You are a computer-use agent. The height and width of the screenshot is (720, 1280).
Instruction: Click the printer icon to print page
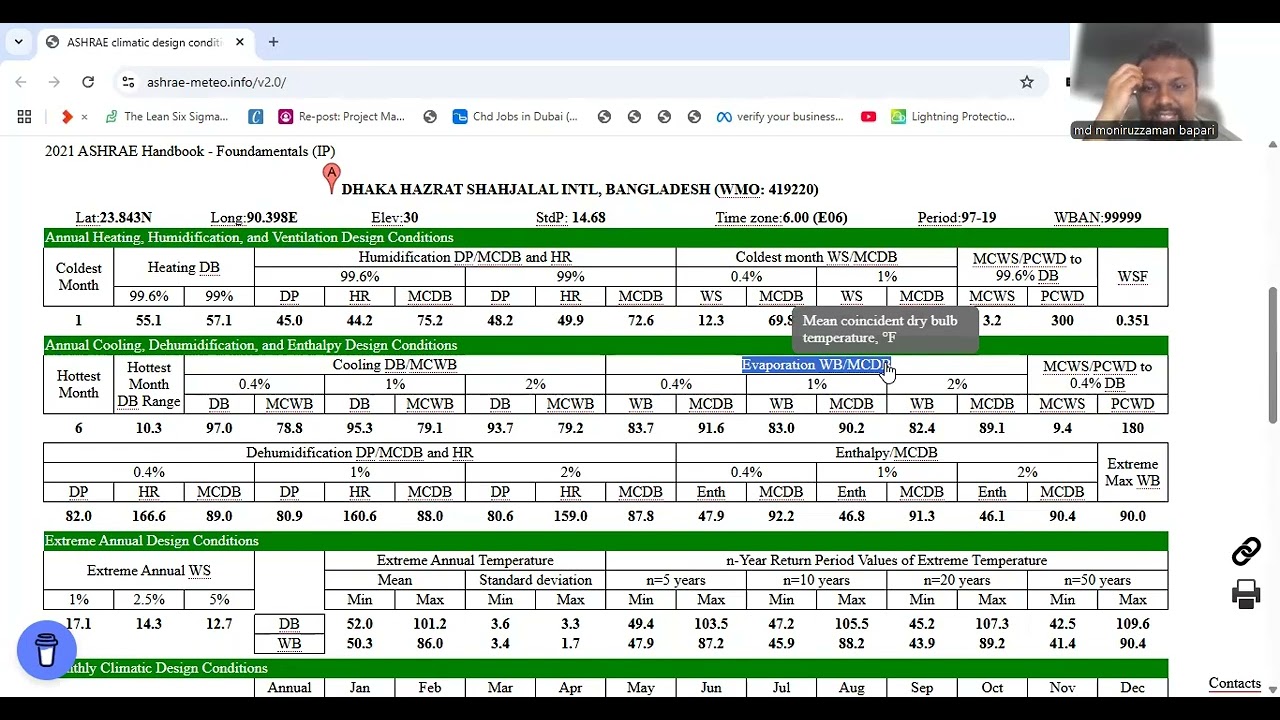pos(1246,594)
